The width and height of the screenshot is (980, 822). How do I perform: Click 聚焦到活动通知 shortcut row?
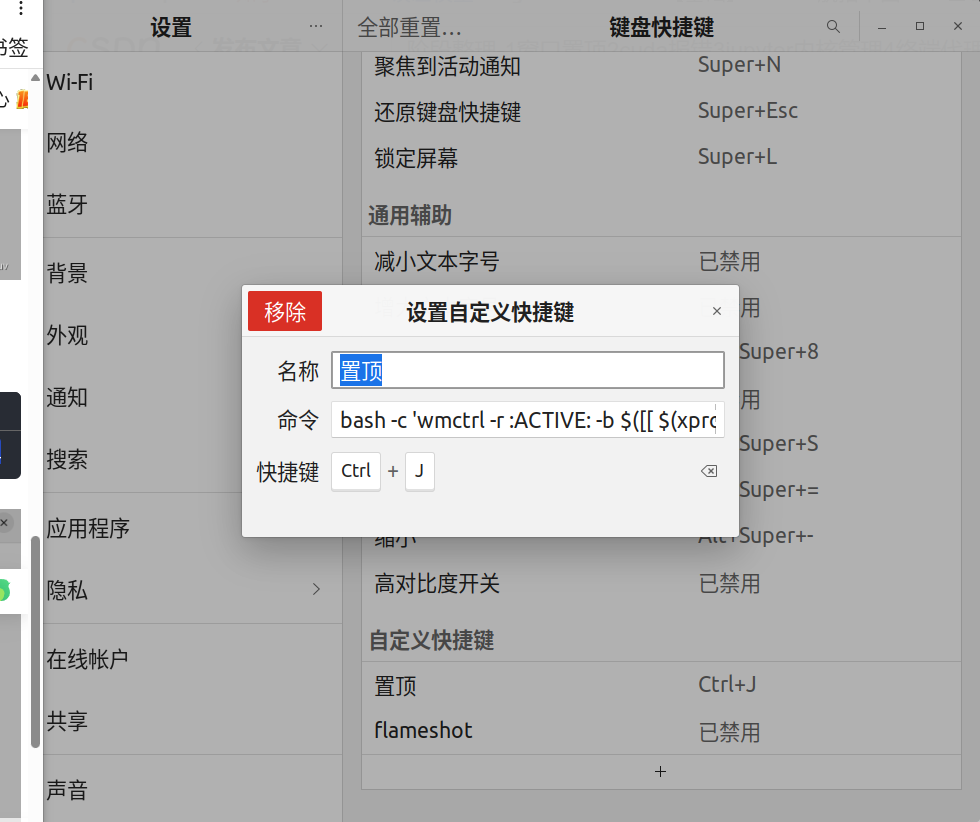[x=661, y=66]
